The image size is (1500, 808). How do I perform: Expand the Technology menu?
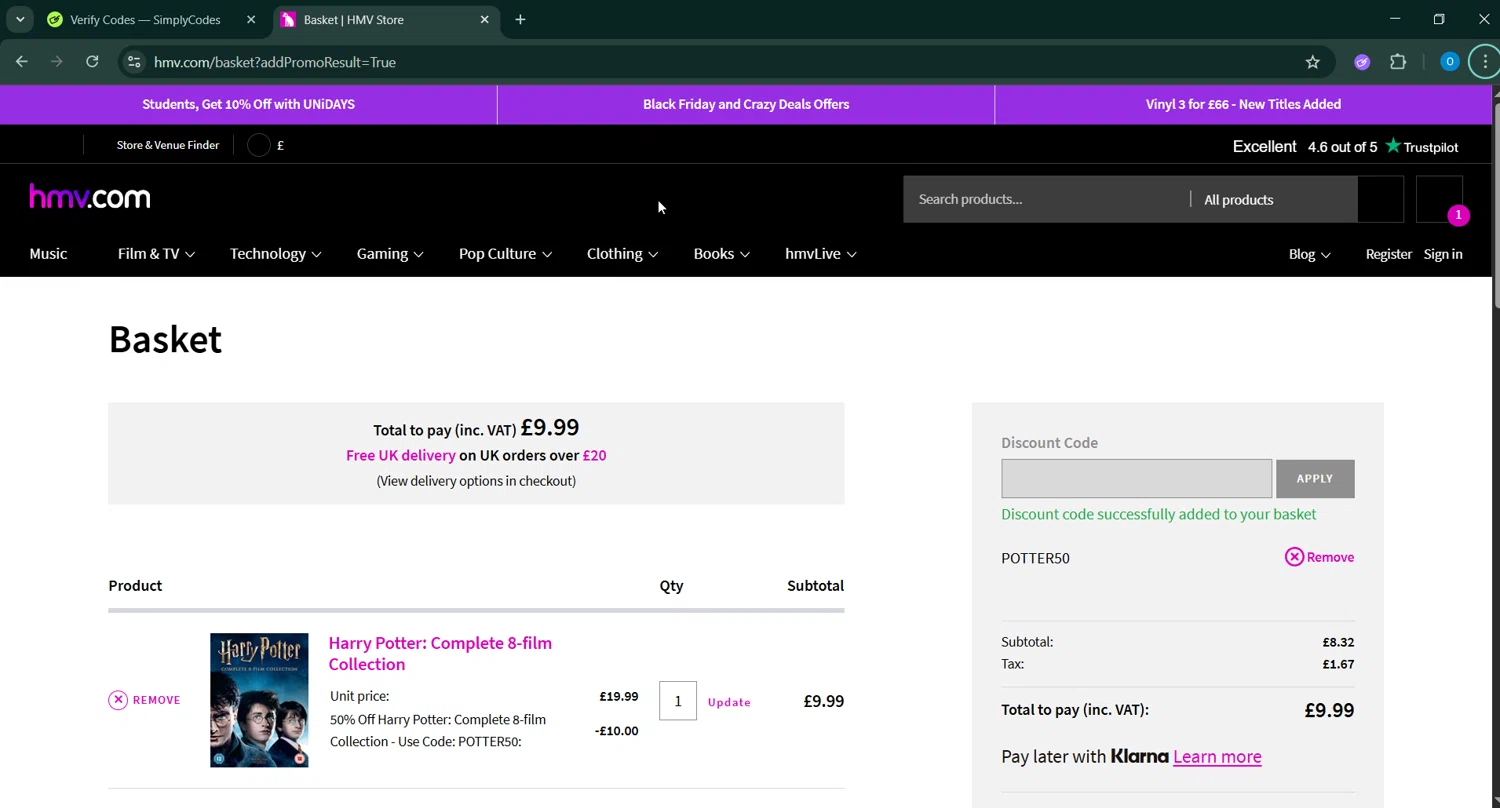pyautogui.click(x=276, y=254)
